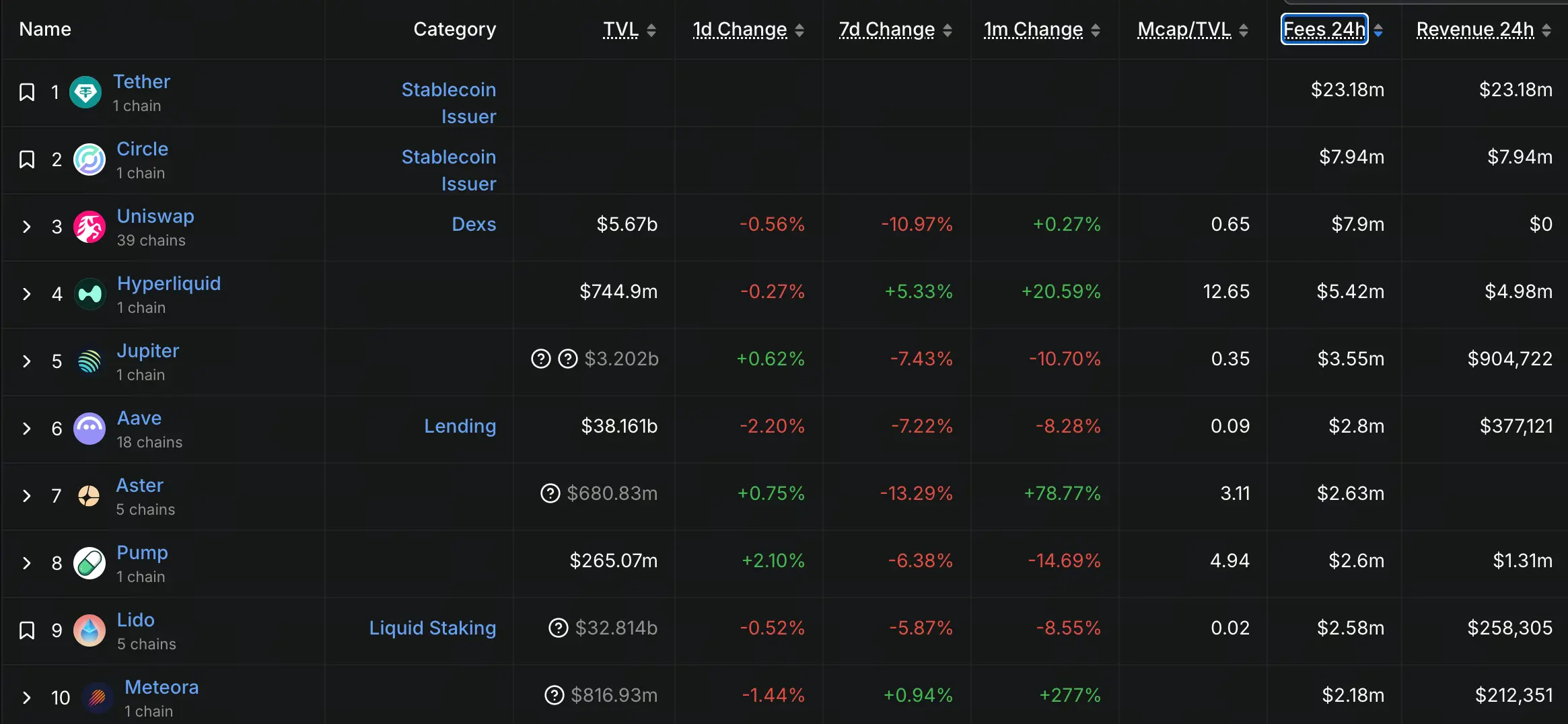
Task: Bookmark the Tether row
Action: click(x=27, y=92)
